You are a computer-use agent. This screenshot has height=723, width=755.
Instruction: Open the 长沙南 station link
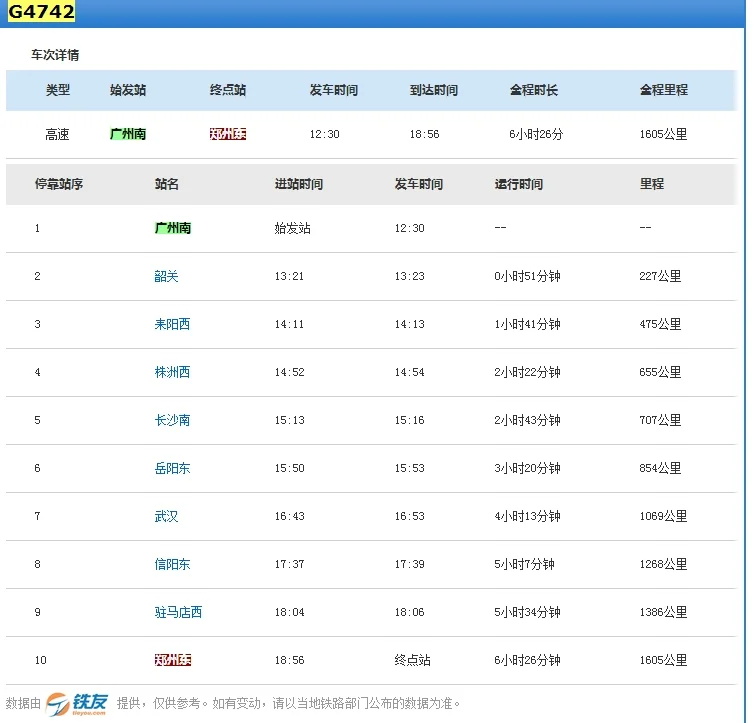click(172, 420)
